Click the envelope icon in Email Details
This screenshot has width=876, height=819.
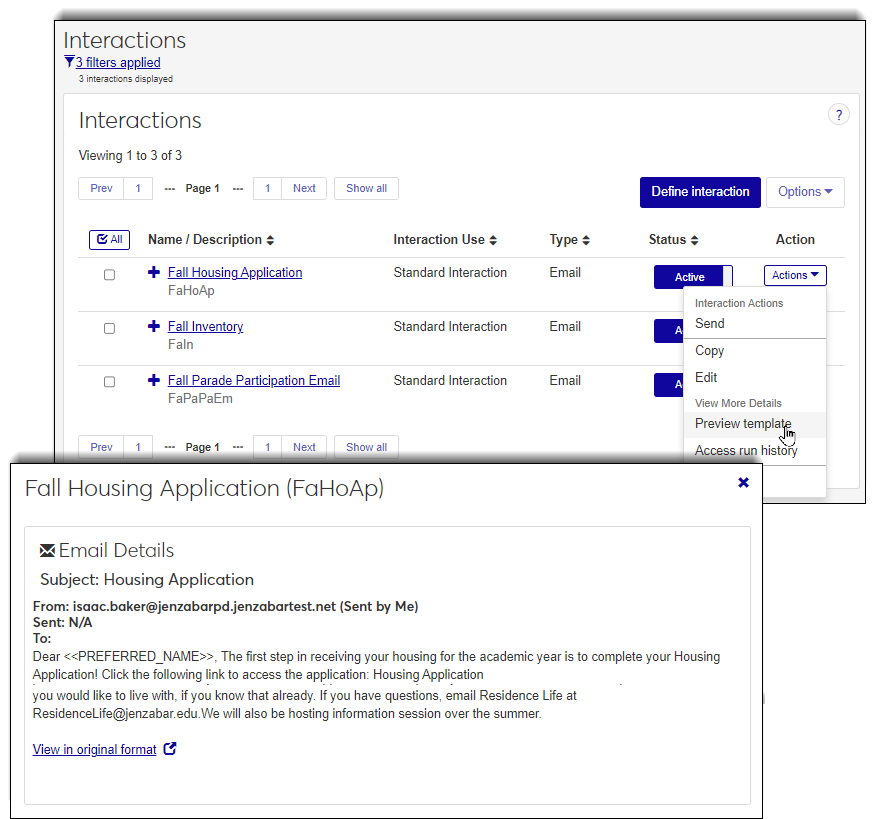pyautogui.click(x=47, y=551)
